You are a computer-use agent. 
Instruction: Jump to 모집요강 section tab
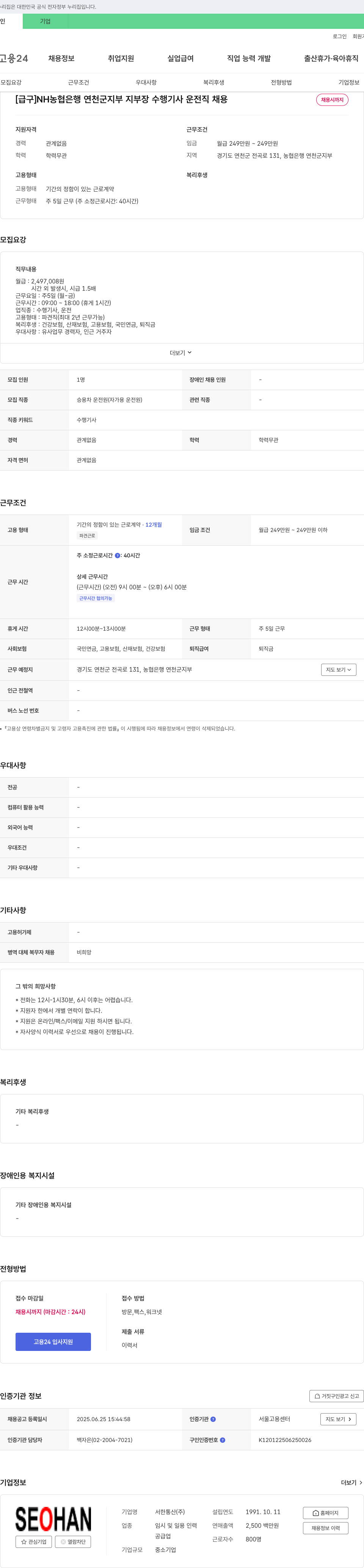[x=11, y=82]
